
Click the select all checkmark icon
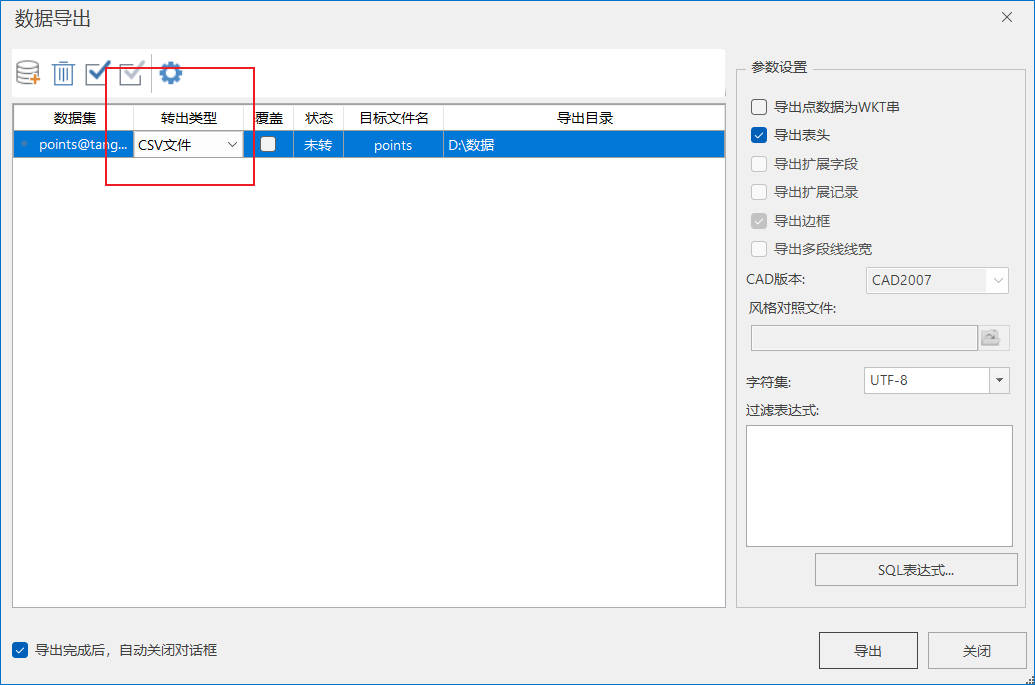click(x=97, y=73)
